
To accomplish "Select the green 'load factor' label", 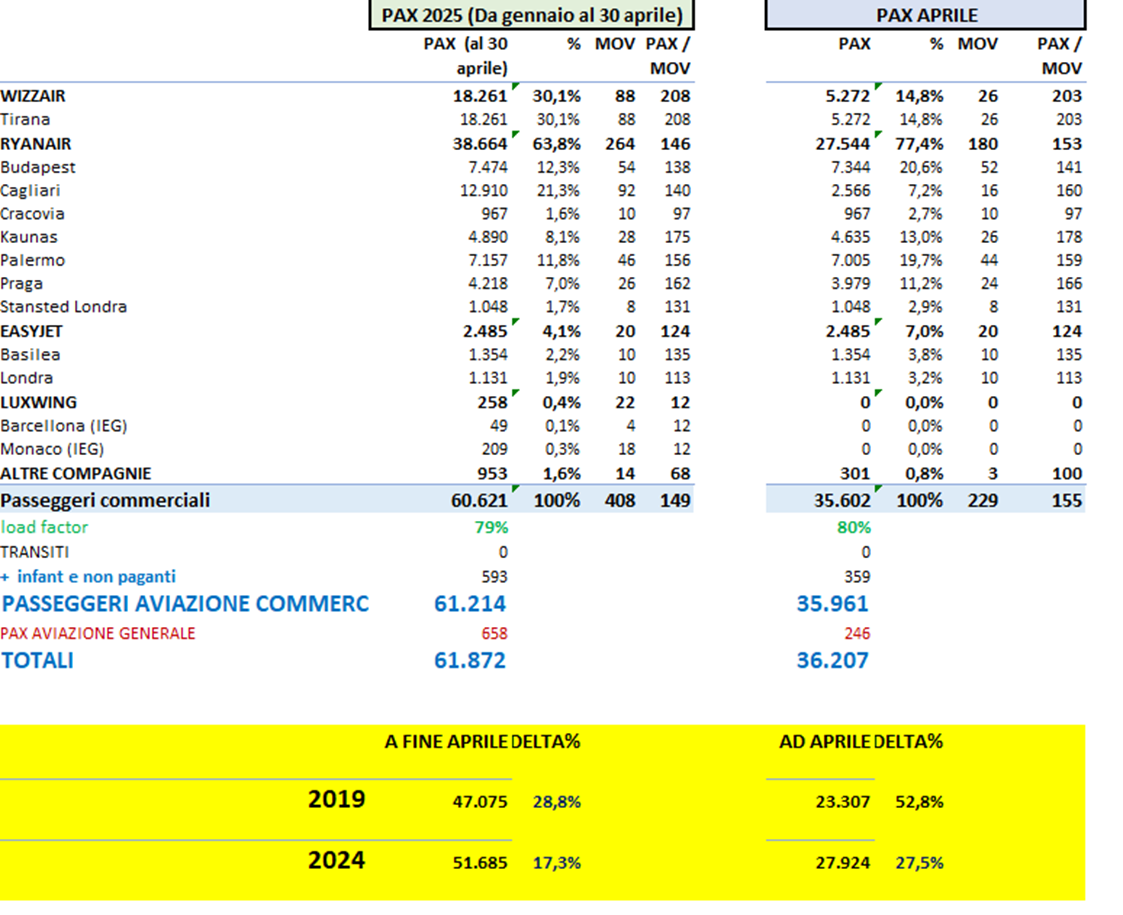I will (44, 528).
